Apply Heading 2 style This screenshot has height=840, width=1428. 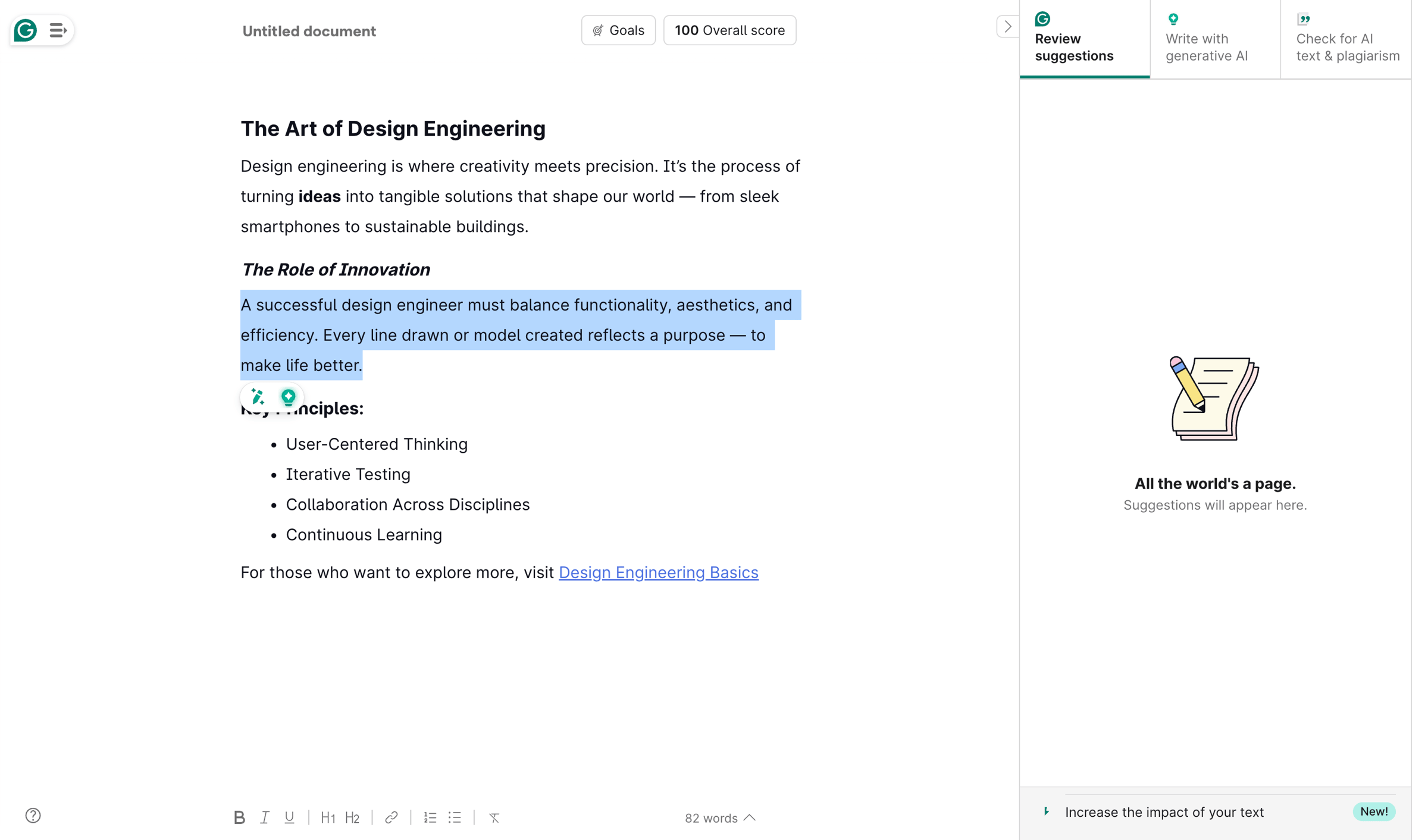[352, 817]
